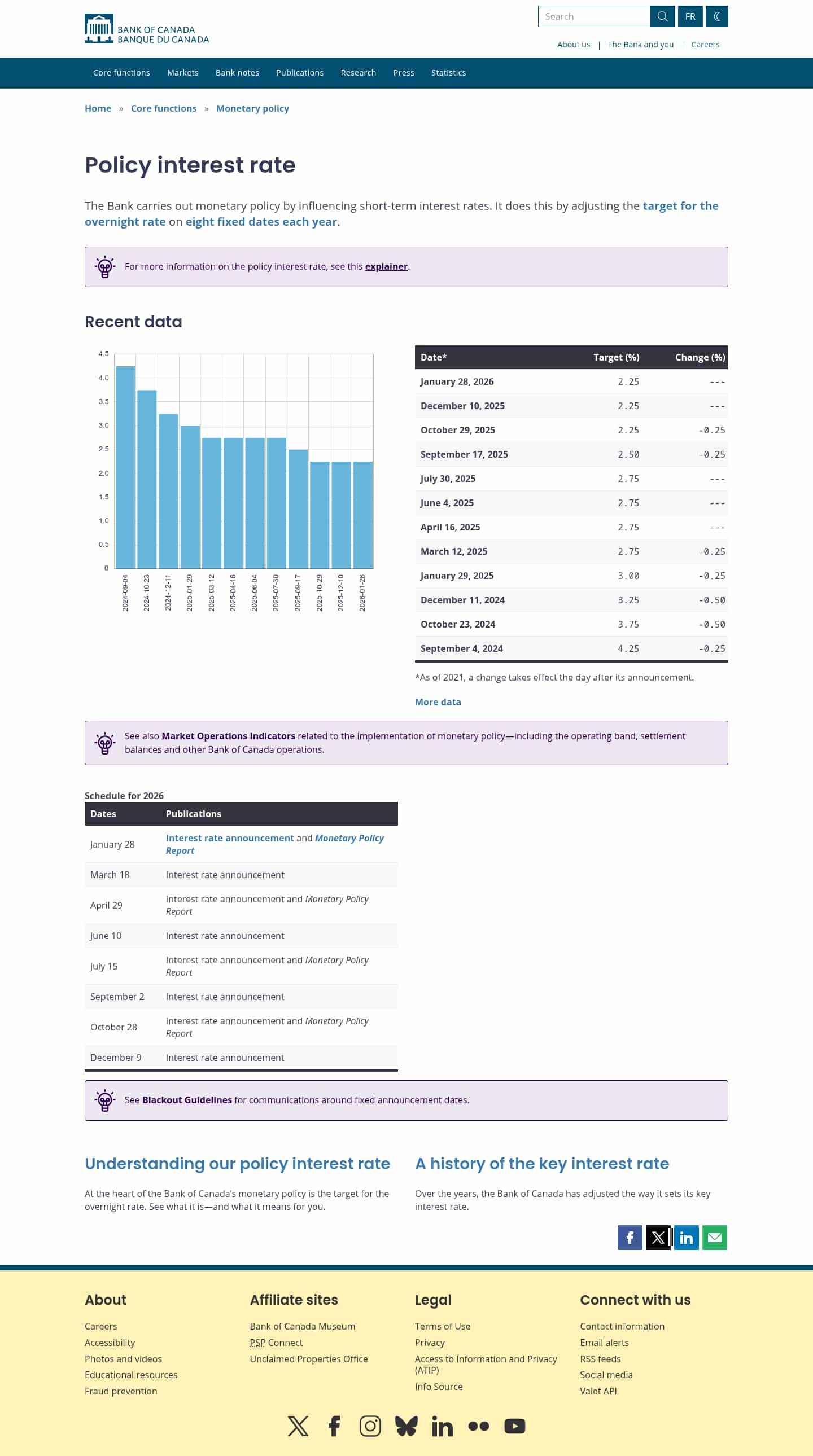Share this page by email
The width and height of the screenshot is (813, 1456).
coord(715,1237)
